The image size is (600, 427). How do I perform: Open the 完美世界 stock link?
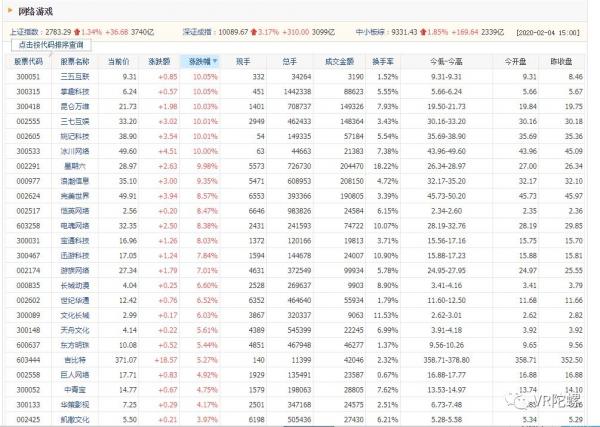pos(75,196)
